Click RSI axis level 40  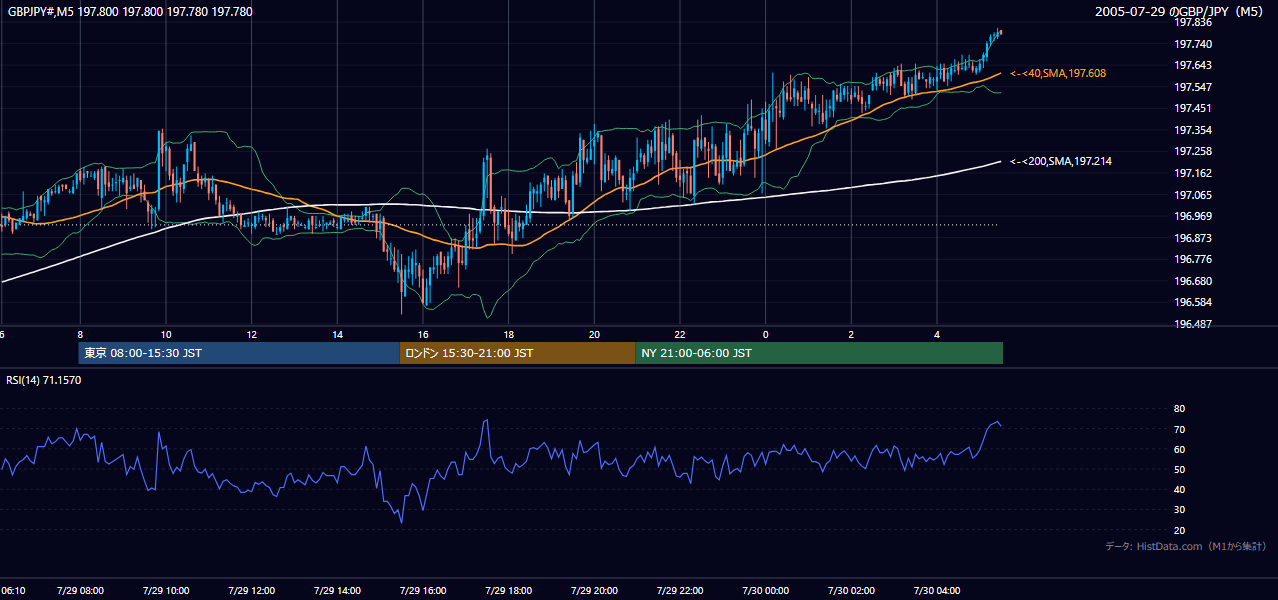coord(1179,489)
